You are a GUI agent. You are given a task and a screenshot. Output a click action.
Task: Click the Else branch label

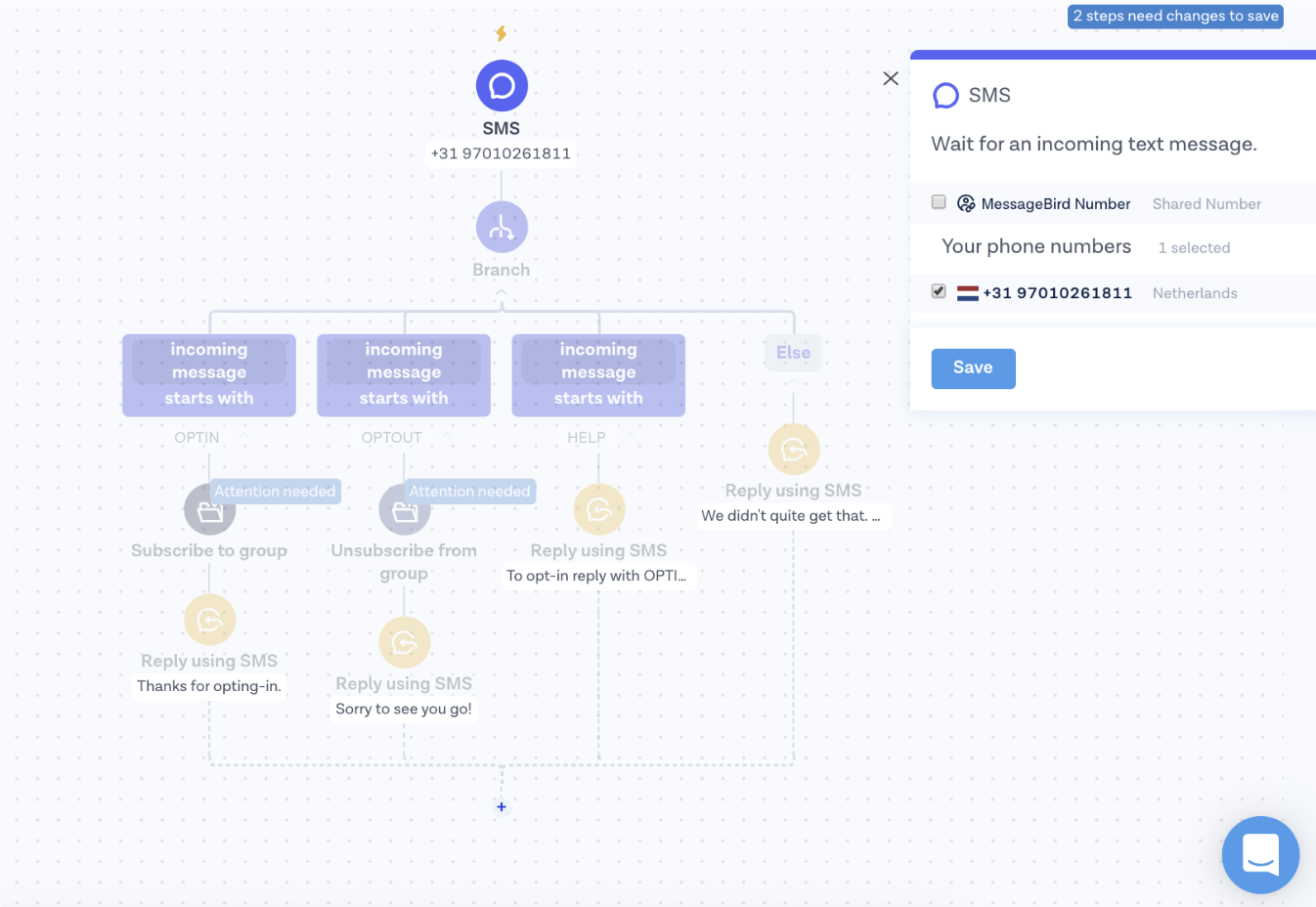tap(793, 353)
